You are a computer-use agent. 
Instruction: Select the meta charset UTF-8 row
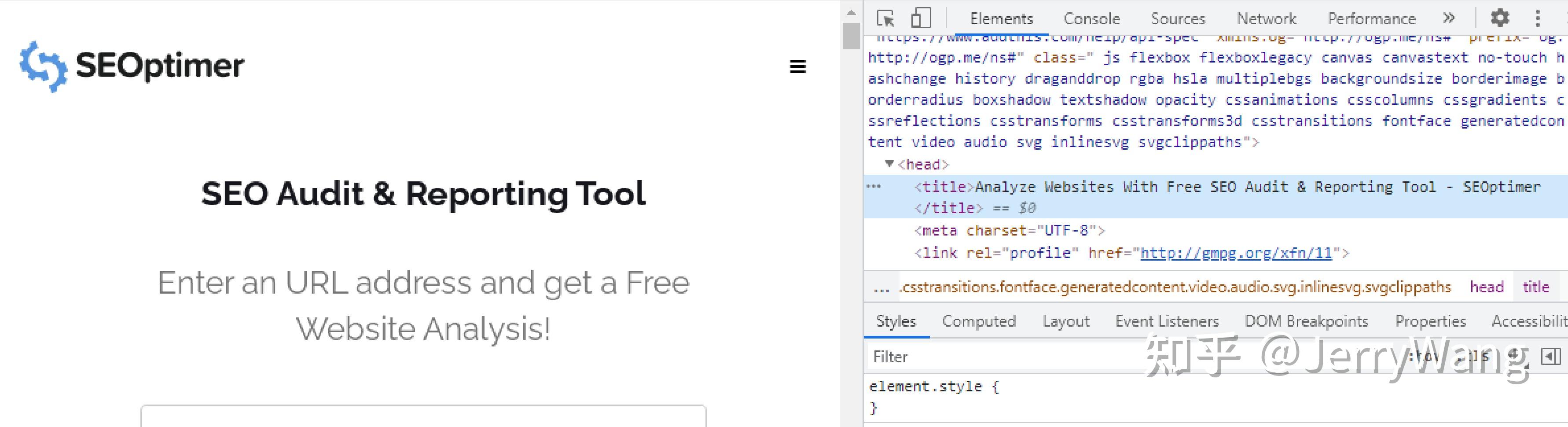pyautogui.click(x=1009, y=231)
